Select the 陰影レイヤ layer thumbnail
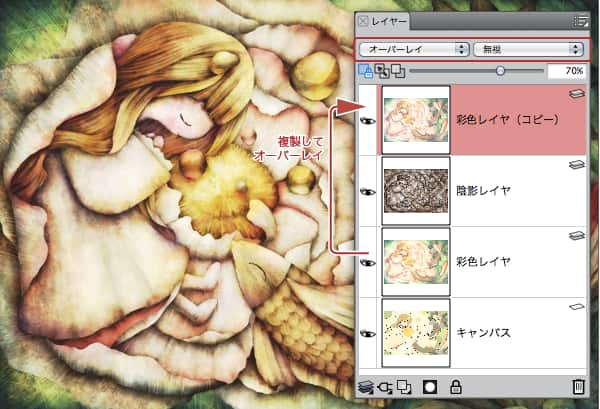 416,191
